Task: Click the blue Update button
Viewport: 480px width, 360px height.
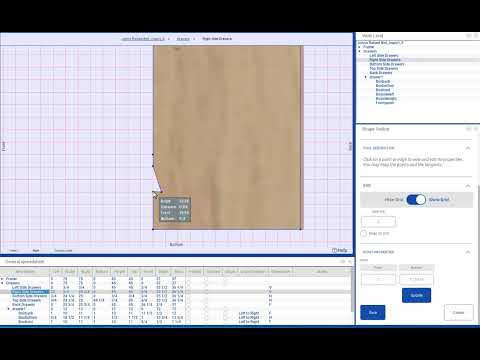Action: point(416,295)
